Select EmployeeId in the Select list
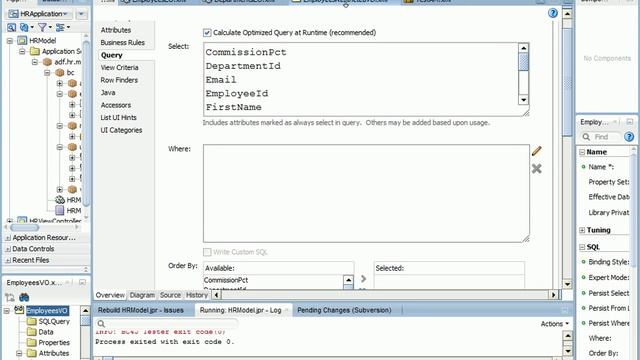This screenshot has width=640, height=360. point(237,93)
